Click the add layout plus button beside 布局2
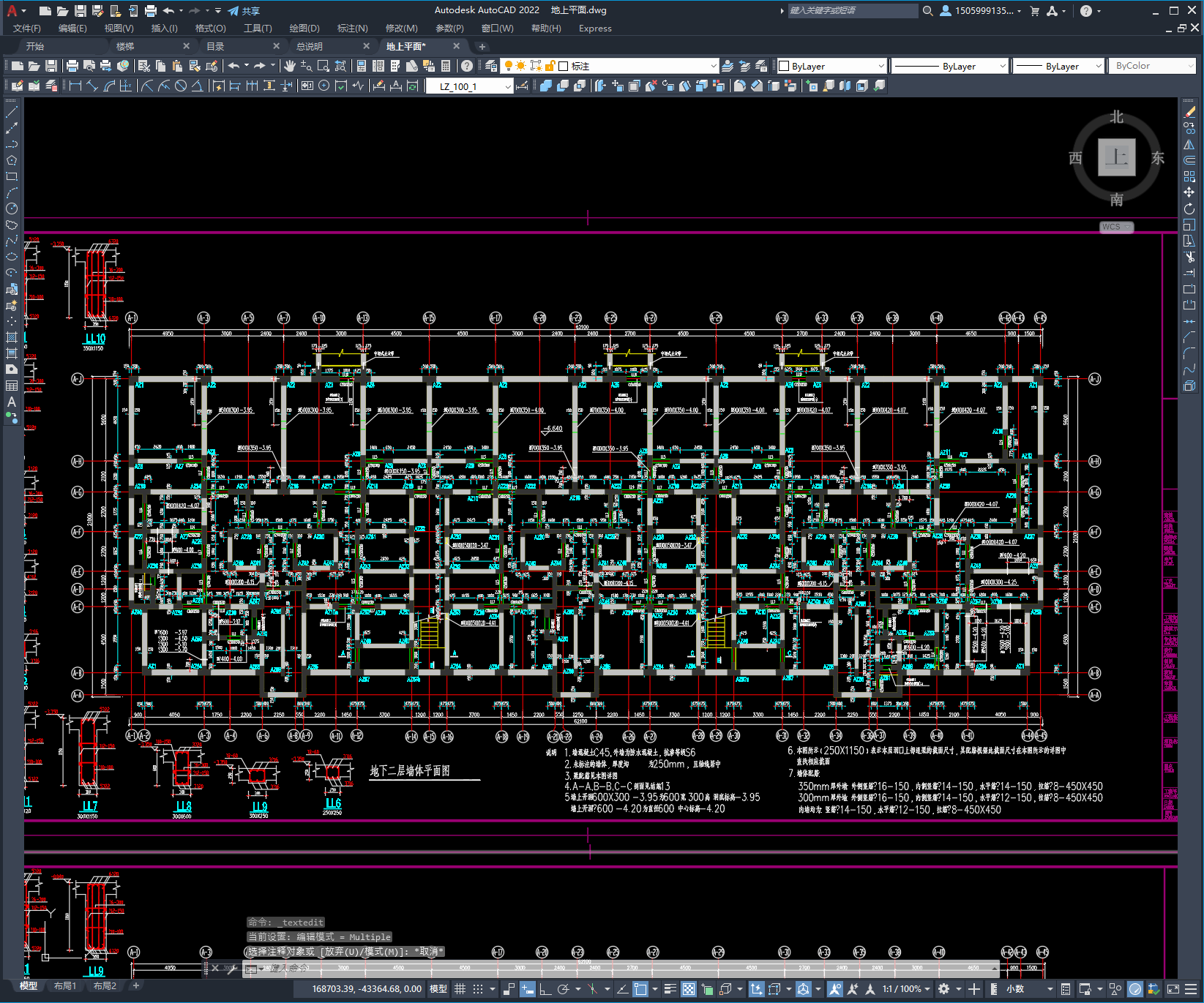Viewport: 1204px width, 1003px height. [x=135, y=986]
